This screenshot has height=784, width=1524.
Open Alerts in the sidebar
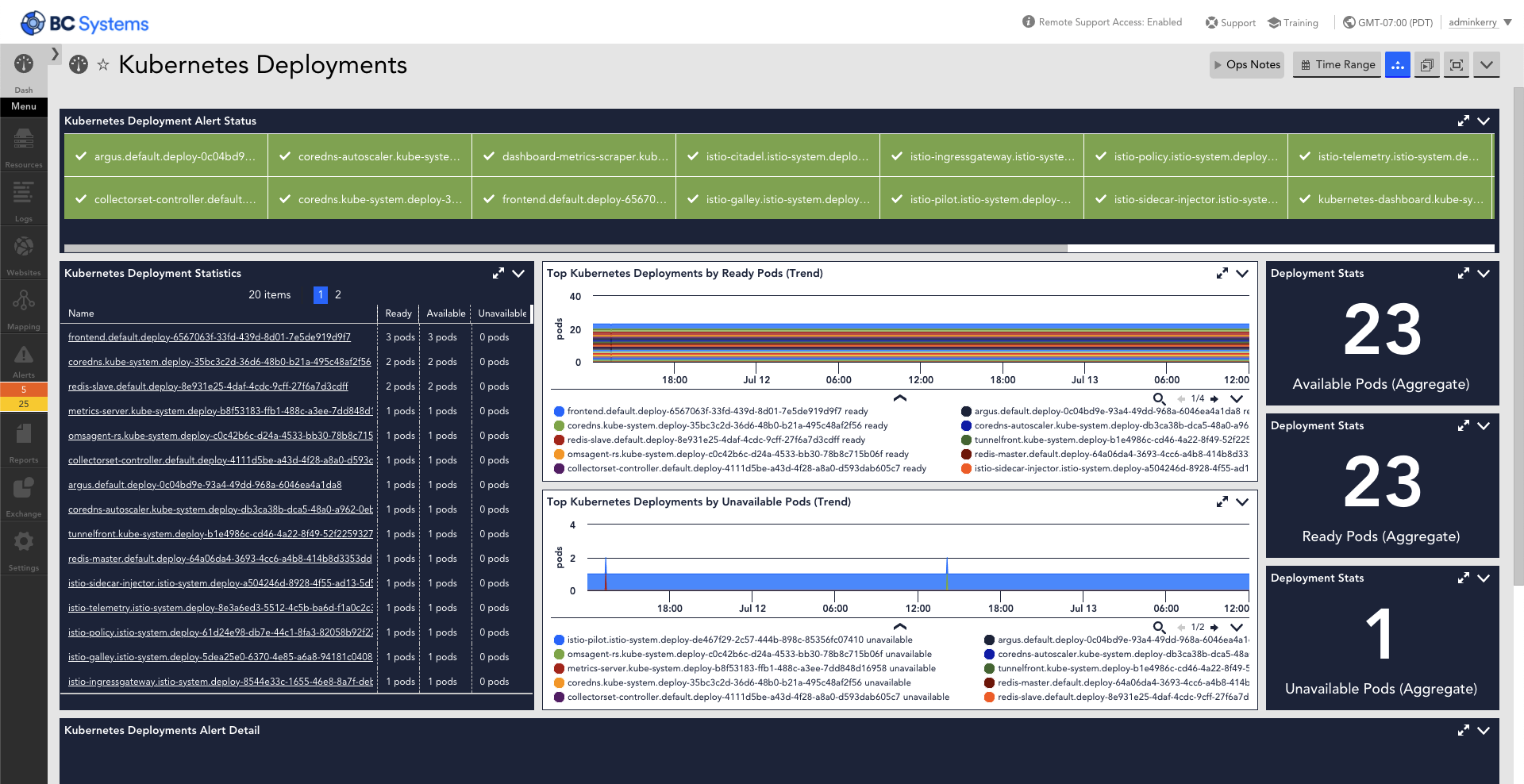[24, 362]
